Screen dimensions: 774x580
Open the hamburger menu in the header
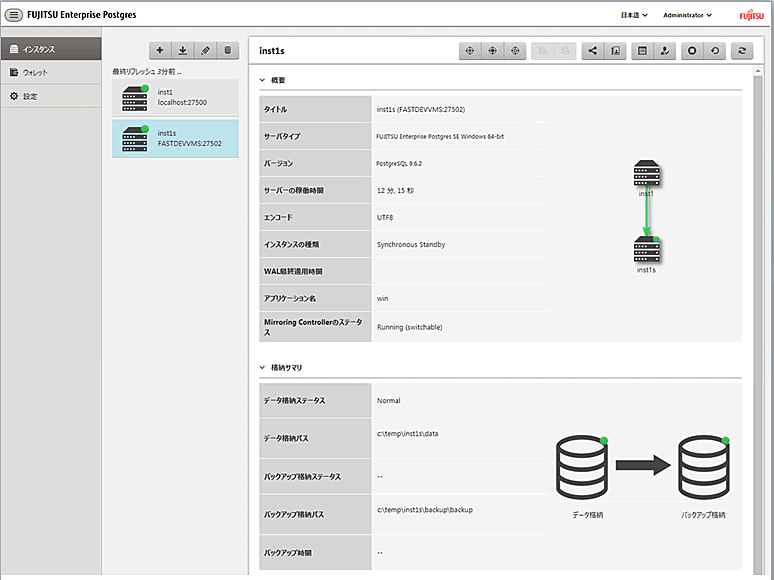tap(13, 15)
